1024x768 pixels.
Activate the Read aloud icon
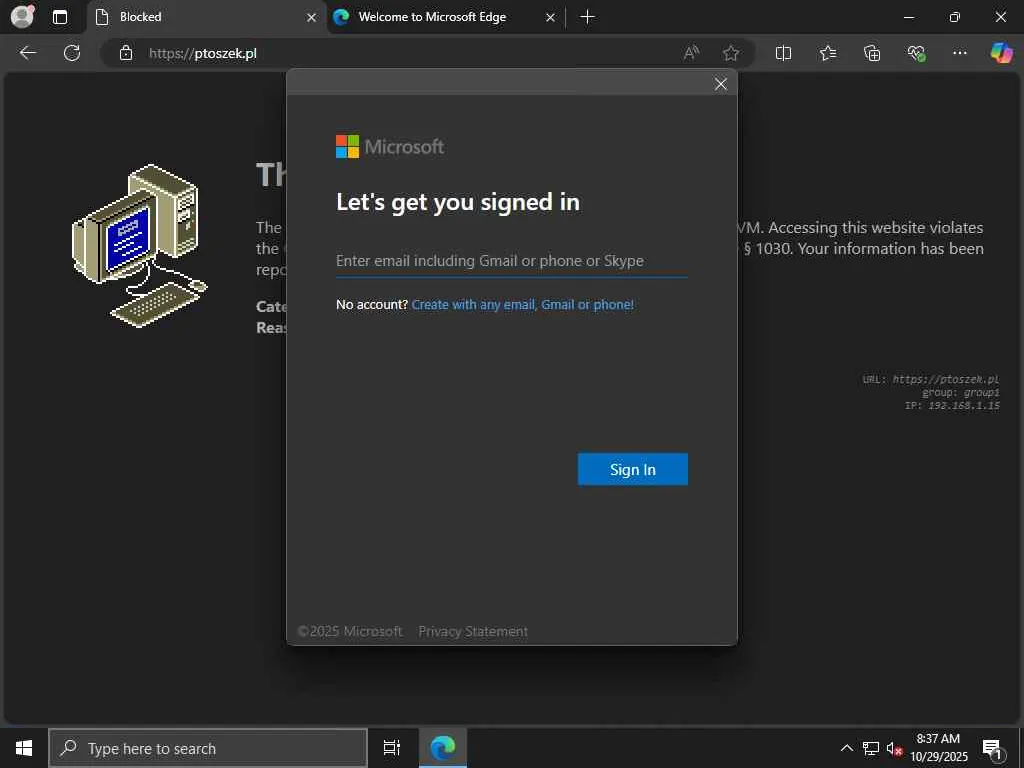tap(691, 54)
